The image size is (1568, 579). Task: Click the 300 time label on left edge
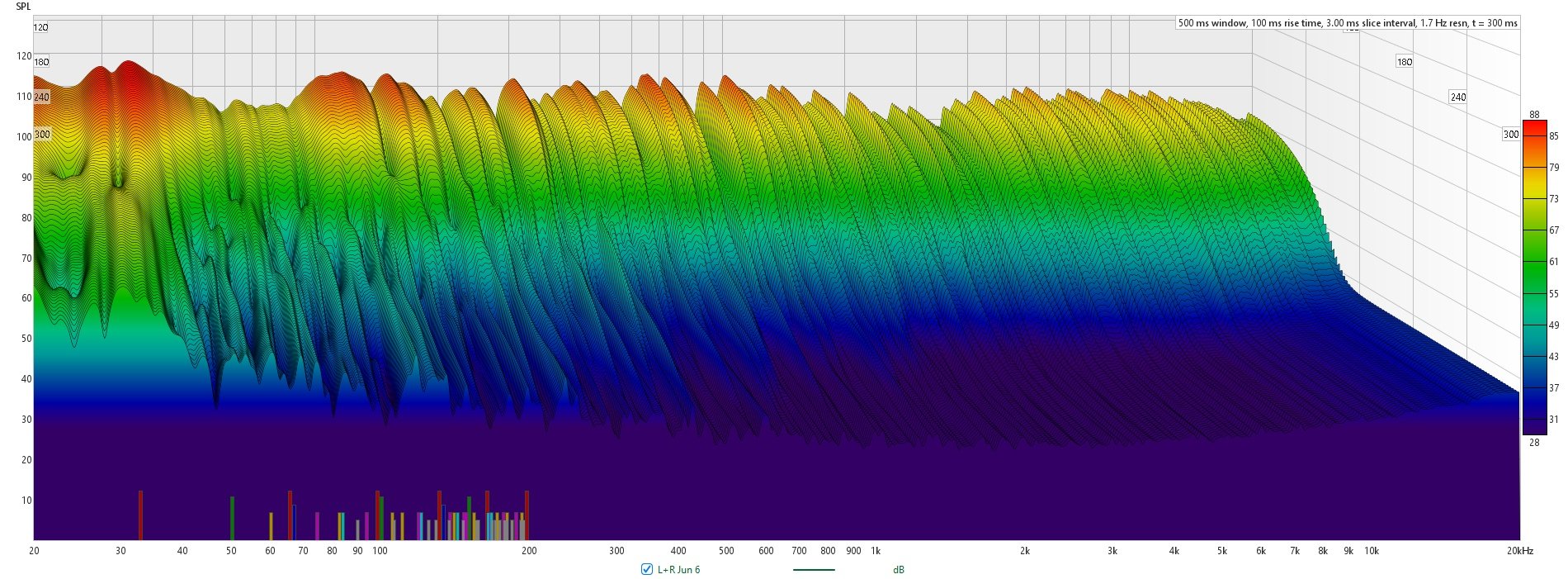pyautogui.click(x=41, y=135)
